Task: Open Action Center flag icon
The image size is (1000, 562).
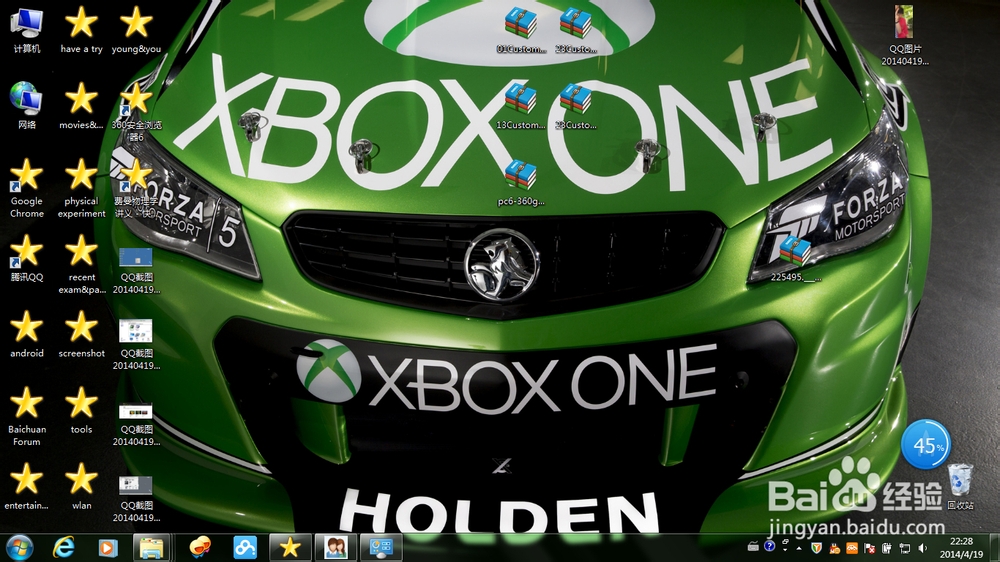Action: (x=869, y=548)
